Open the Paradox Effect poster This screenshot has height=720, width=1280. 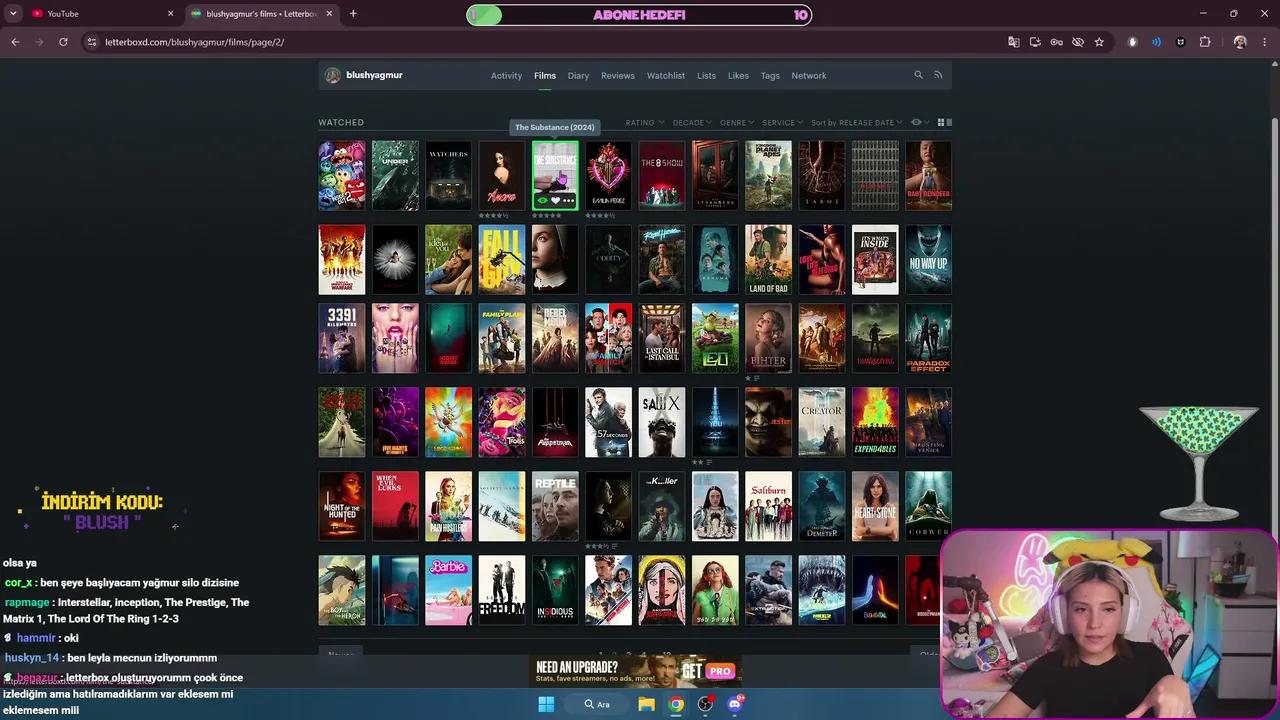(928, 338)
